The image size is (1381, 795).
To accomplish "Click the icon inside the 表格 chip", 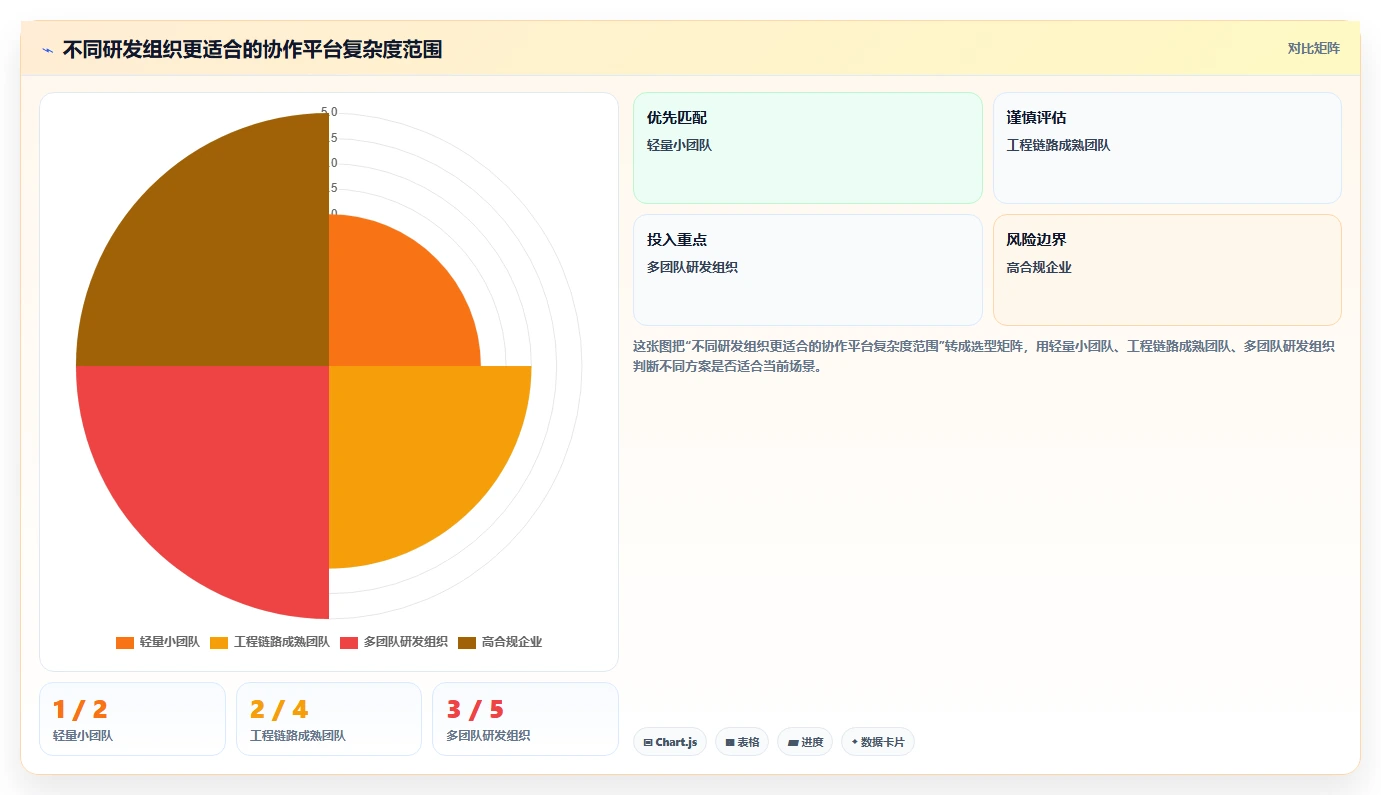I will pos(730,743).
